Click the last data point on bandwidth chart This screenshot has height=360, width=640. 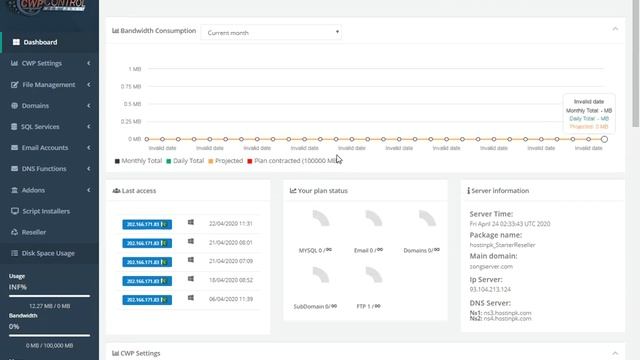point(604,139)
